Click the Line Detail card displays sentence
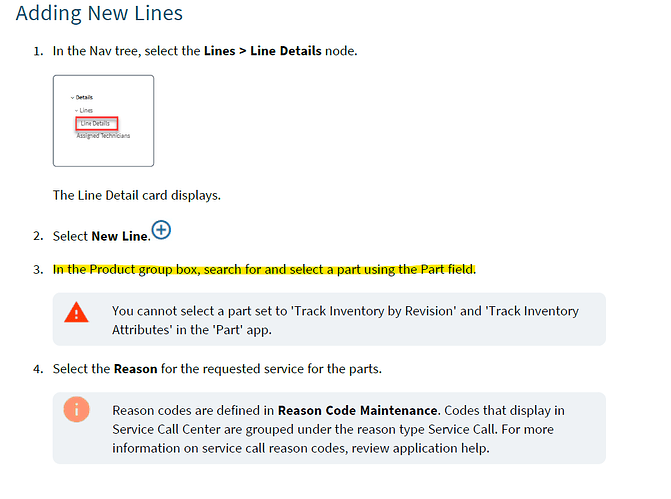 (x=136, y=195)
